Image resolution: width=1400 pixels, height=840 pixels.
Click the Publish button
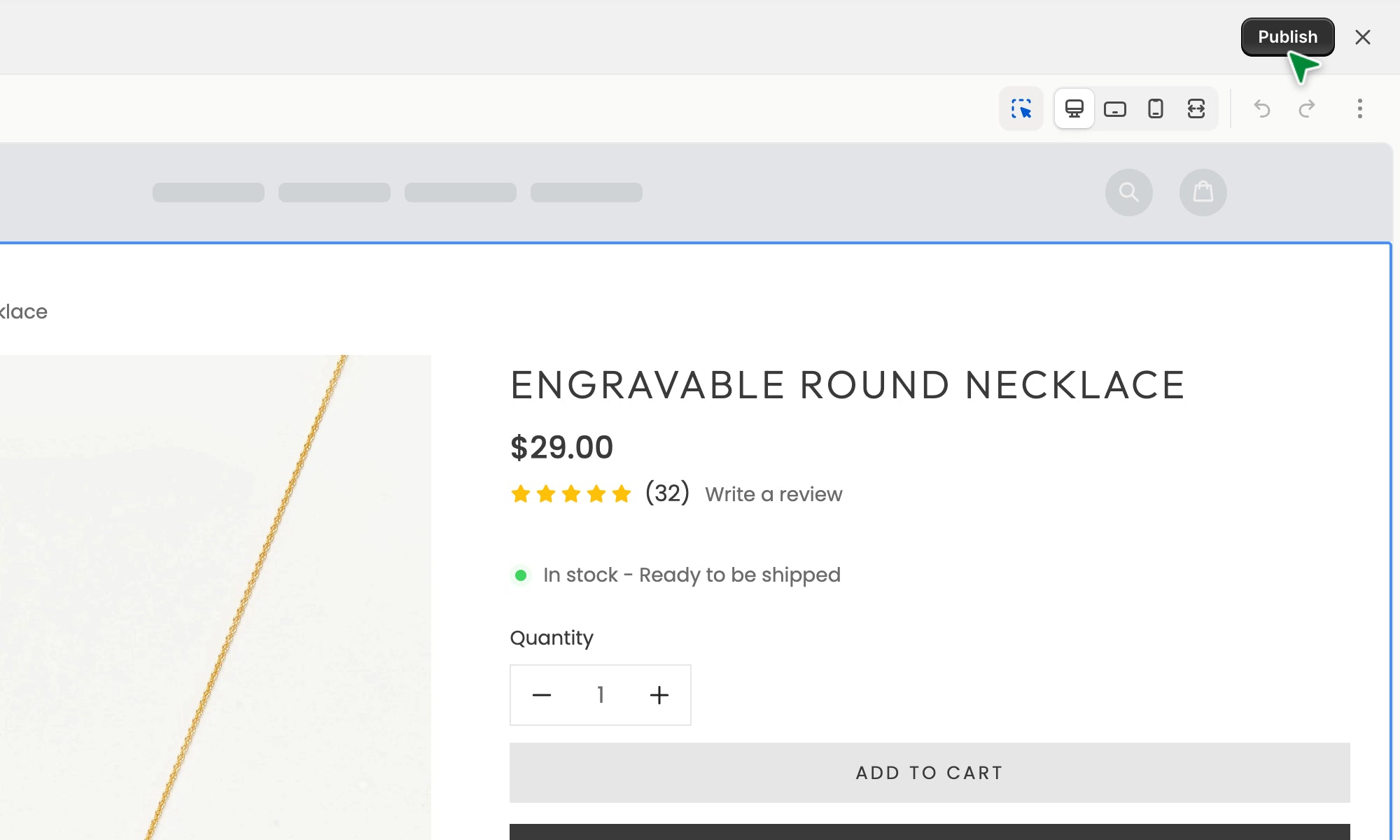(x=1287, y=37)
